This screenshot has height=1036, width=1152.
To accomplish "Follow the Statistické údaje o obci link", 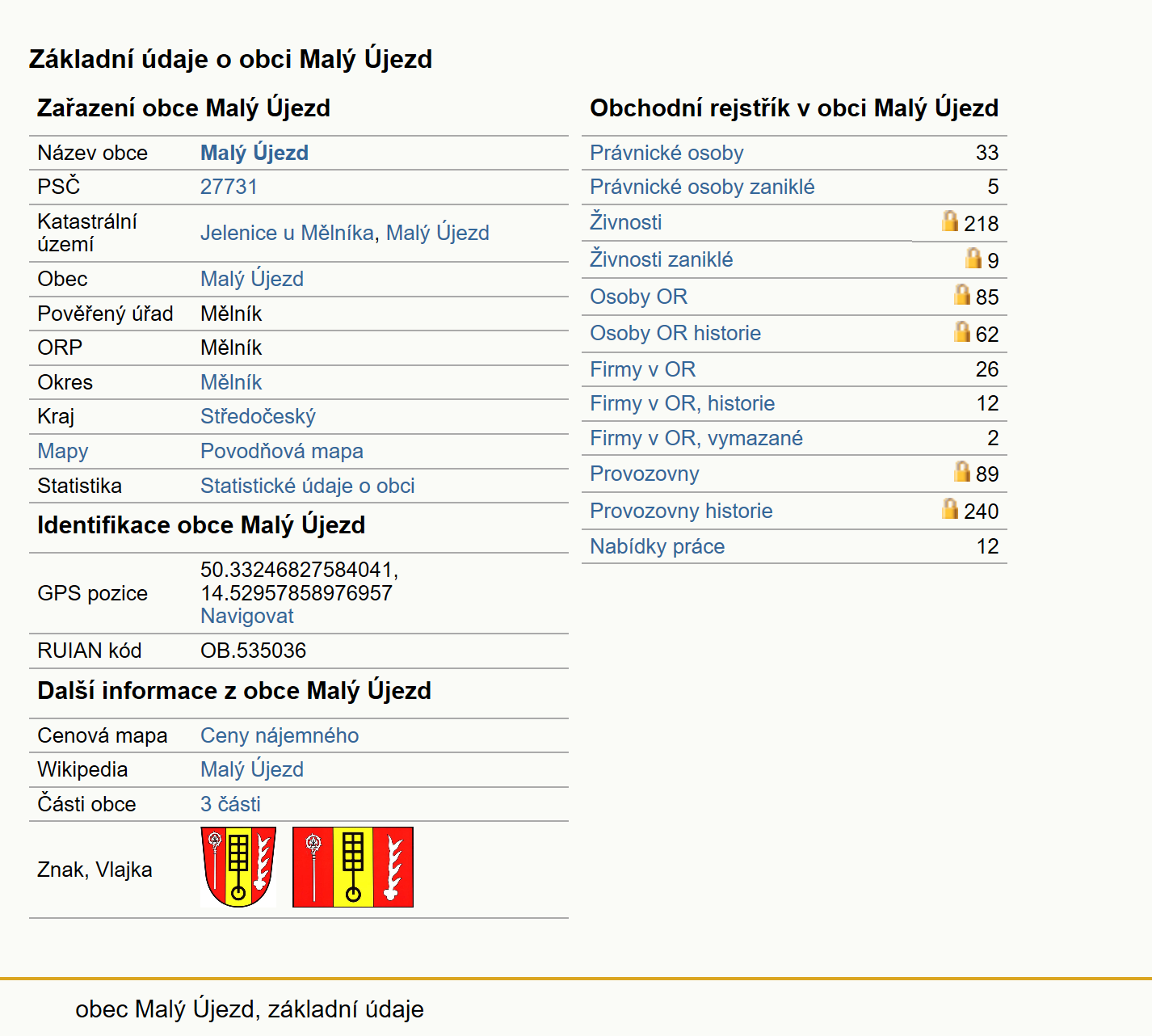I will (308, 486).
